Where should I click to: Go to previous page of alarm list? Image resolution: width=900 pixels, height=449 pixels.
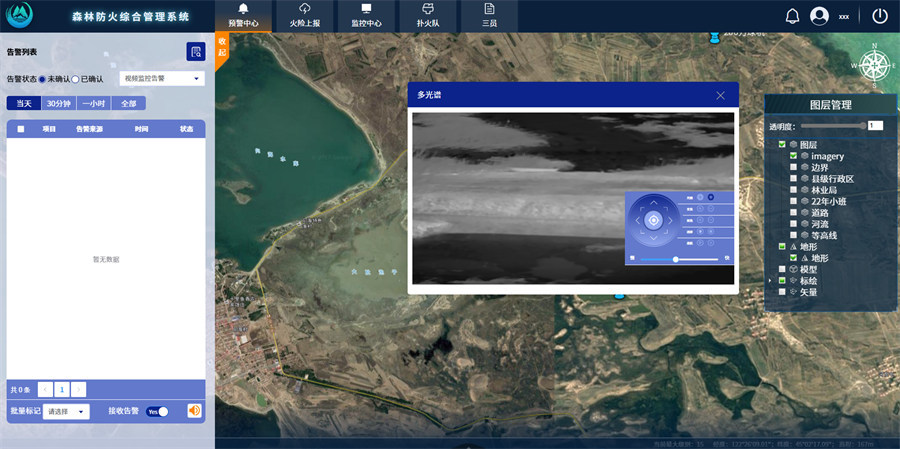(45, 389)
